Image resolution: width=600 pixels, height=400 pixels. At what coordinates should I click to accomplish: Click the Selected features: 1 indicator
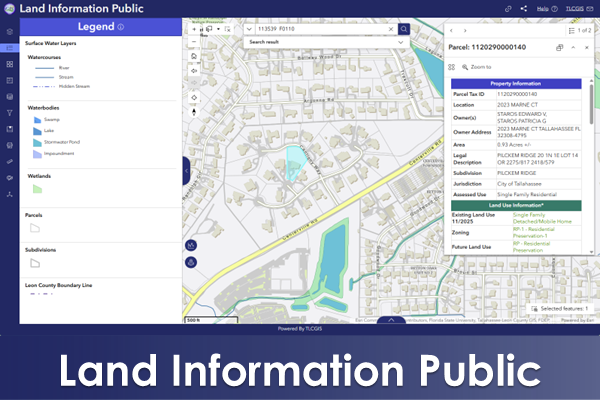[560, 309]
